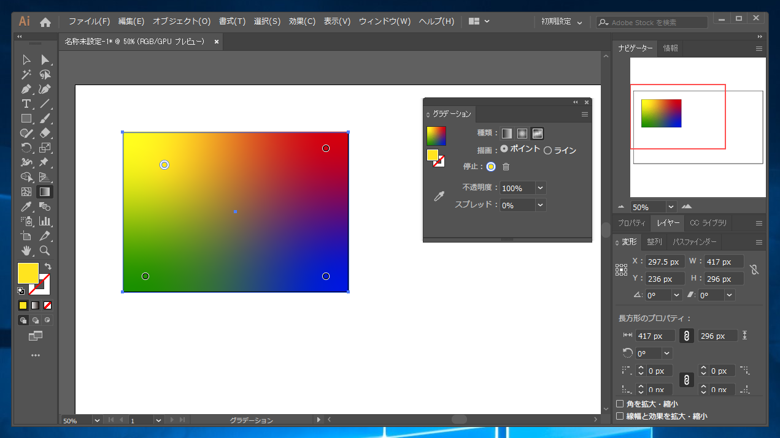The image size is (780, 438).
Task: Select the Mesh tool
Action: [x=26, y=192]
